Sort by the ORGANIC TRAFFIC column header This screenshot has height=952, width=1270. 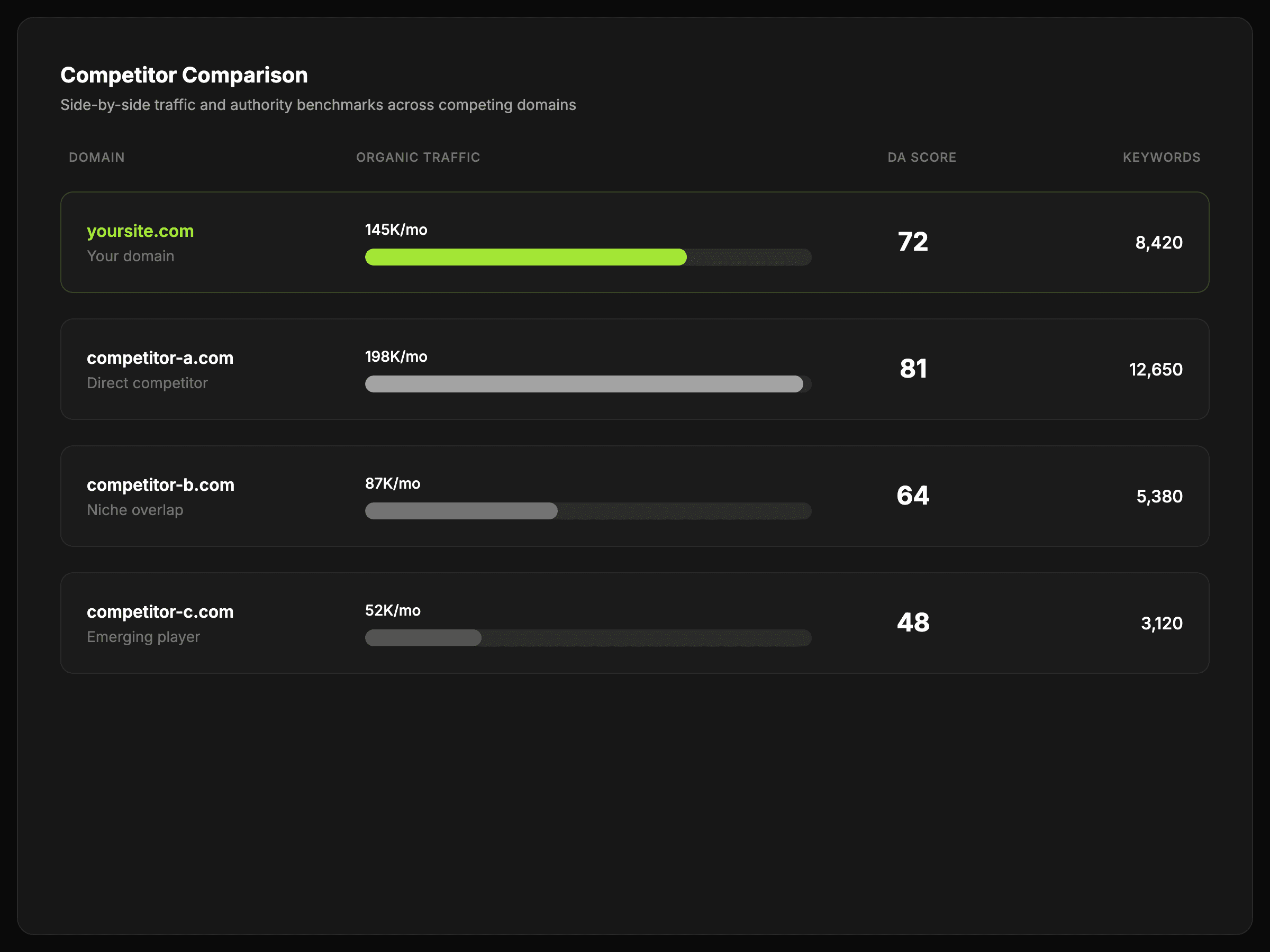click(418, 157)
